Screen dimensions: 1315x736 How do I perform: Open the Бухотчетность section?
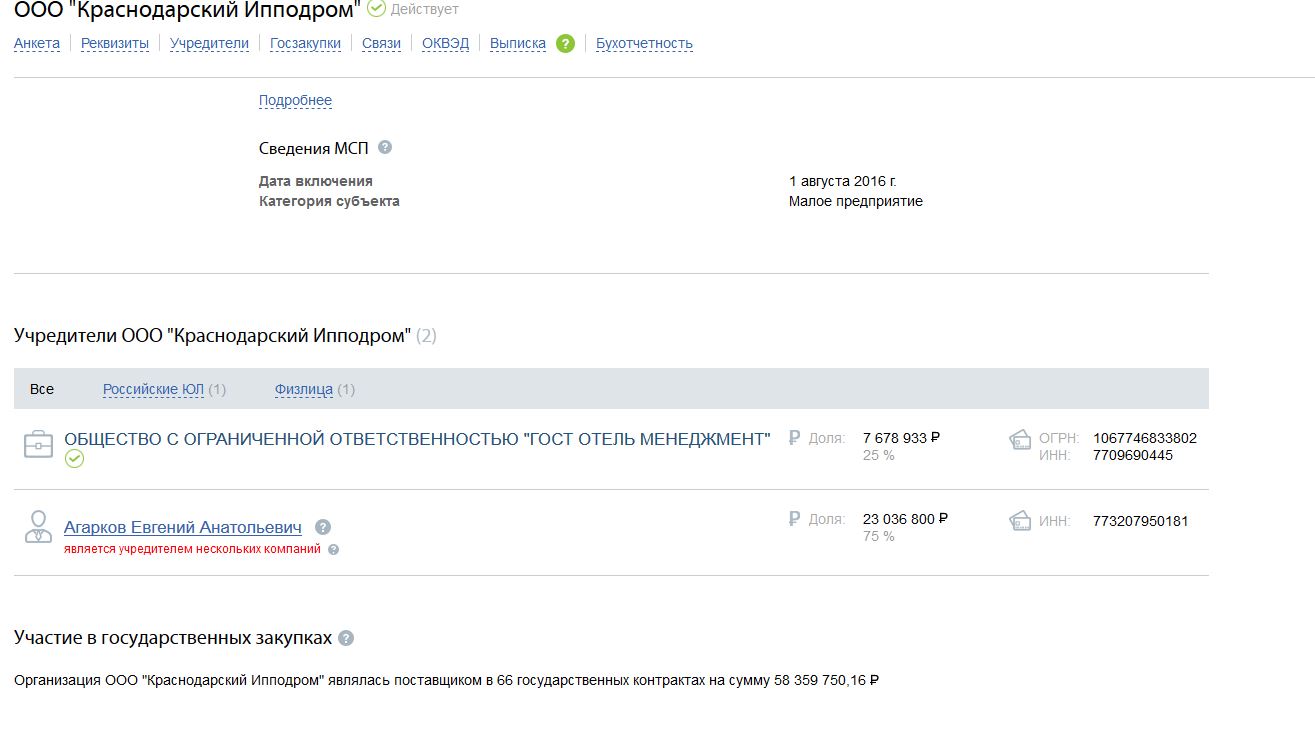pos(644,43)
